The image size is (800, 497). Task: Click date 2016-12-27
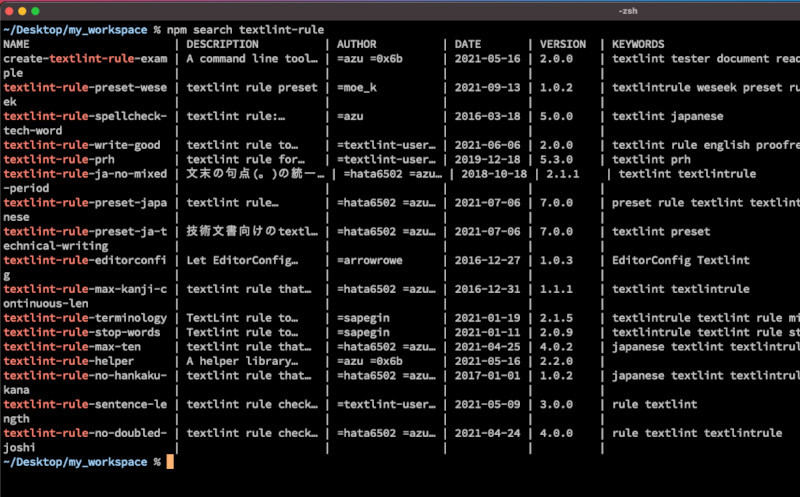click(x=487, y=260)
